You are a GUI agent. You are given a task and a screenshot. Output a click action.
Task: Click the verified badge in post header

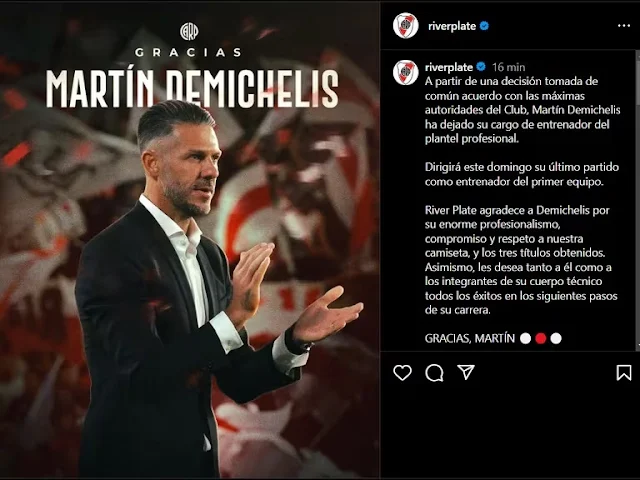pos(484,26)
